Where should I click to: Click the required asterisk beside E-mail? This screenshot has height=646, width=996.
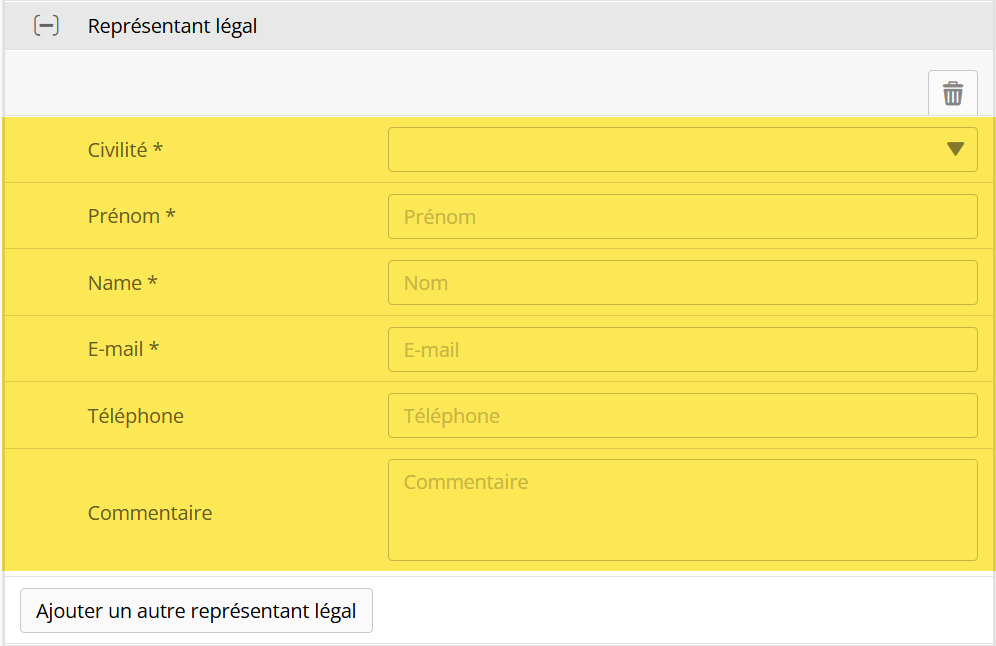[155, 348]
